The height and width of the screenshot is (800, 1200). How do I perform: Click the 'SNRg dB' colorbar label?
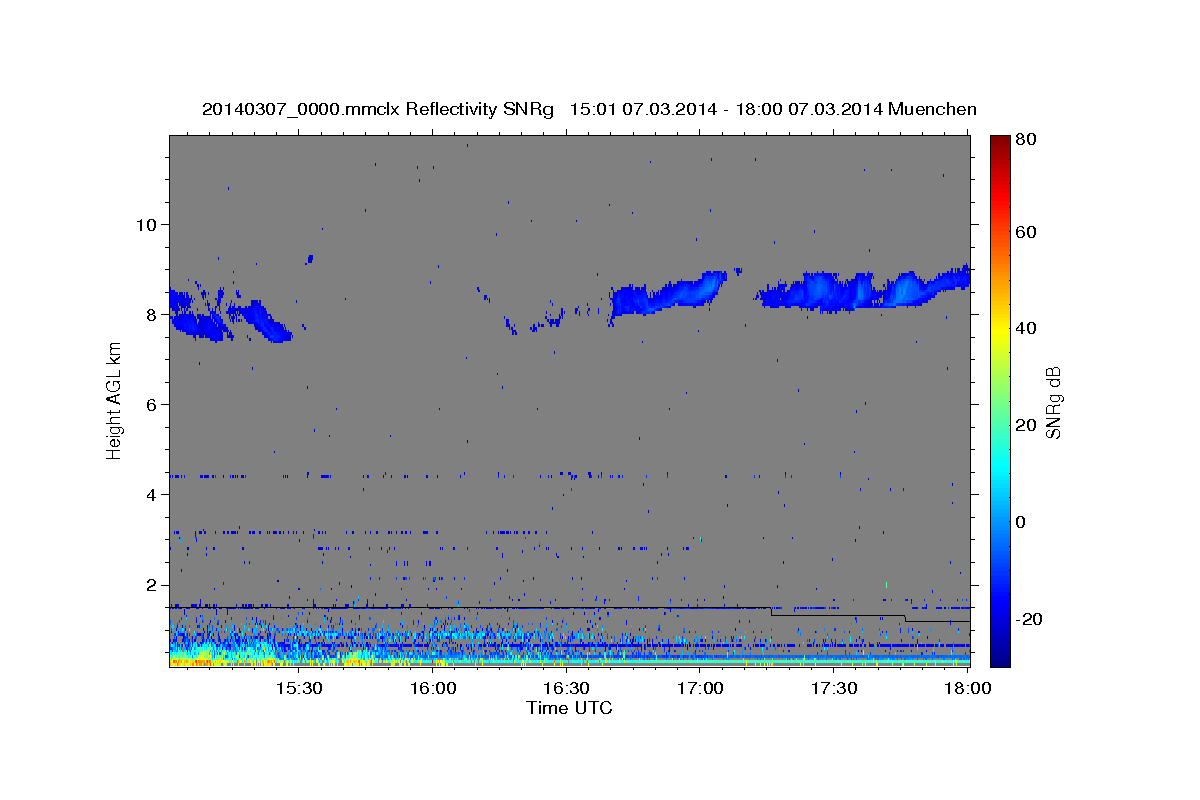click(x=1053, y=403)
